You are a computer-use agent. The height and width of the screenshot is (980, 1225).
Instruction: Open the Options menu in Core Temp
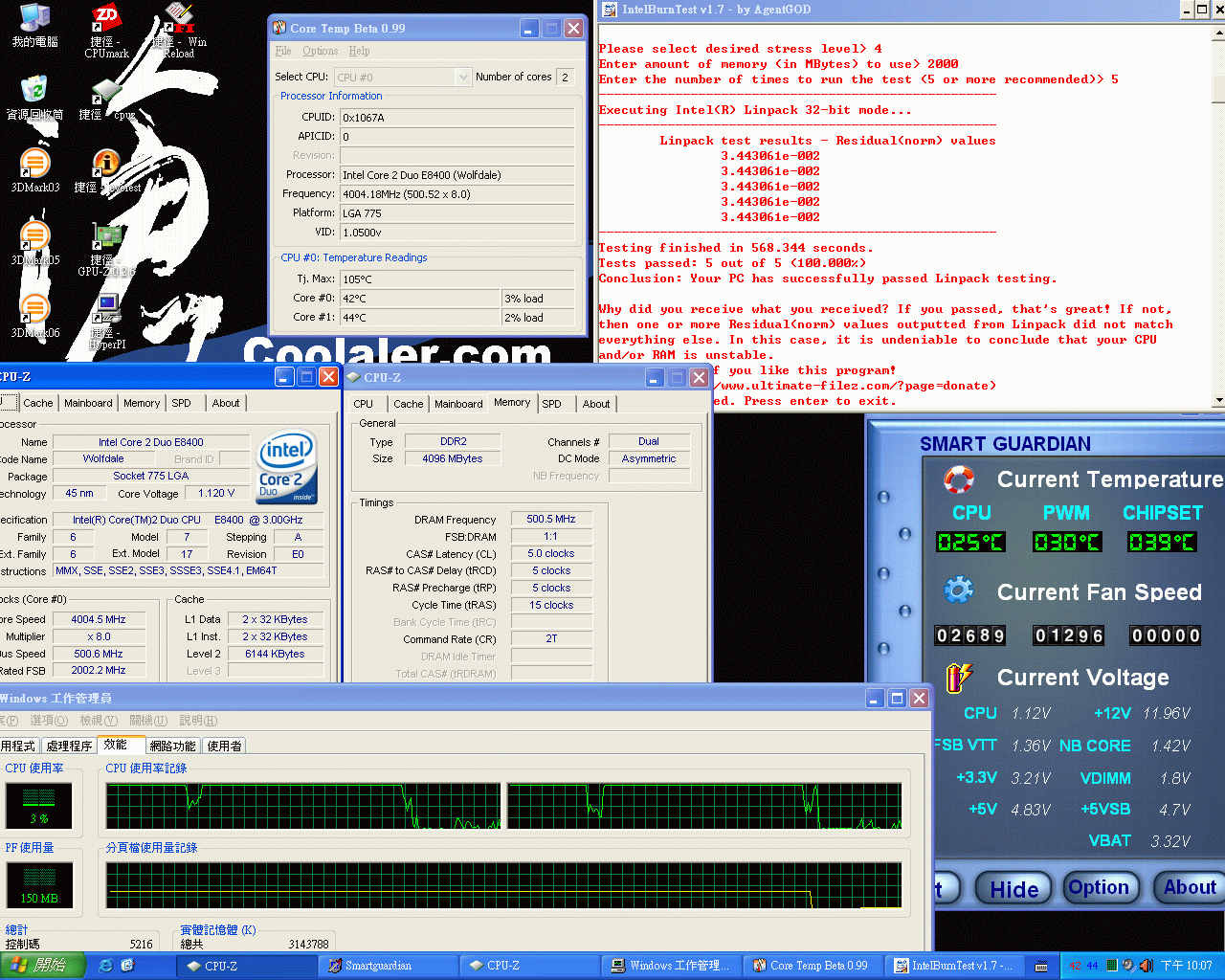click(x=321, y=51)
